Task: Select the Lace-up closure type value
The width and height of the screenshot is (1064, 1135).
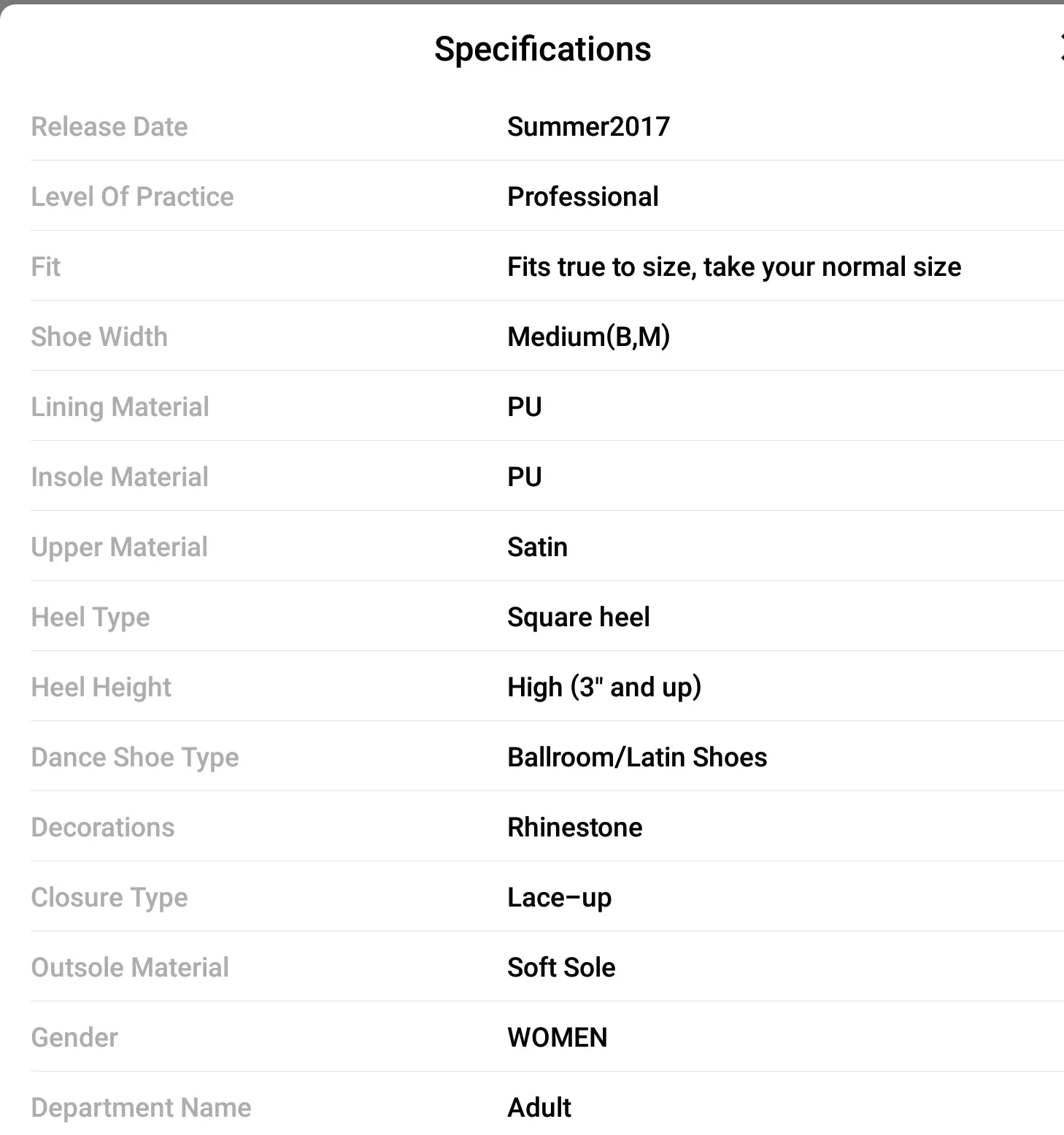Action: coord(559,898)
